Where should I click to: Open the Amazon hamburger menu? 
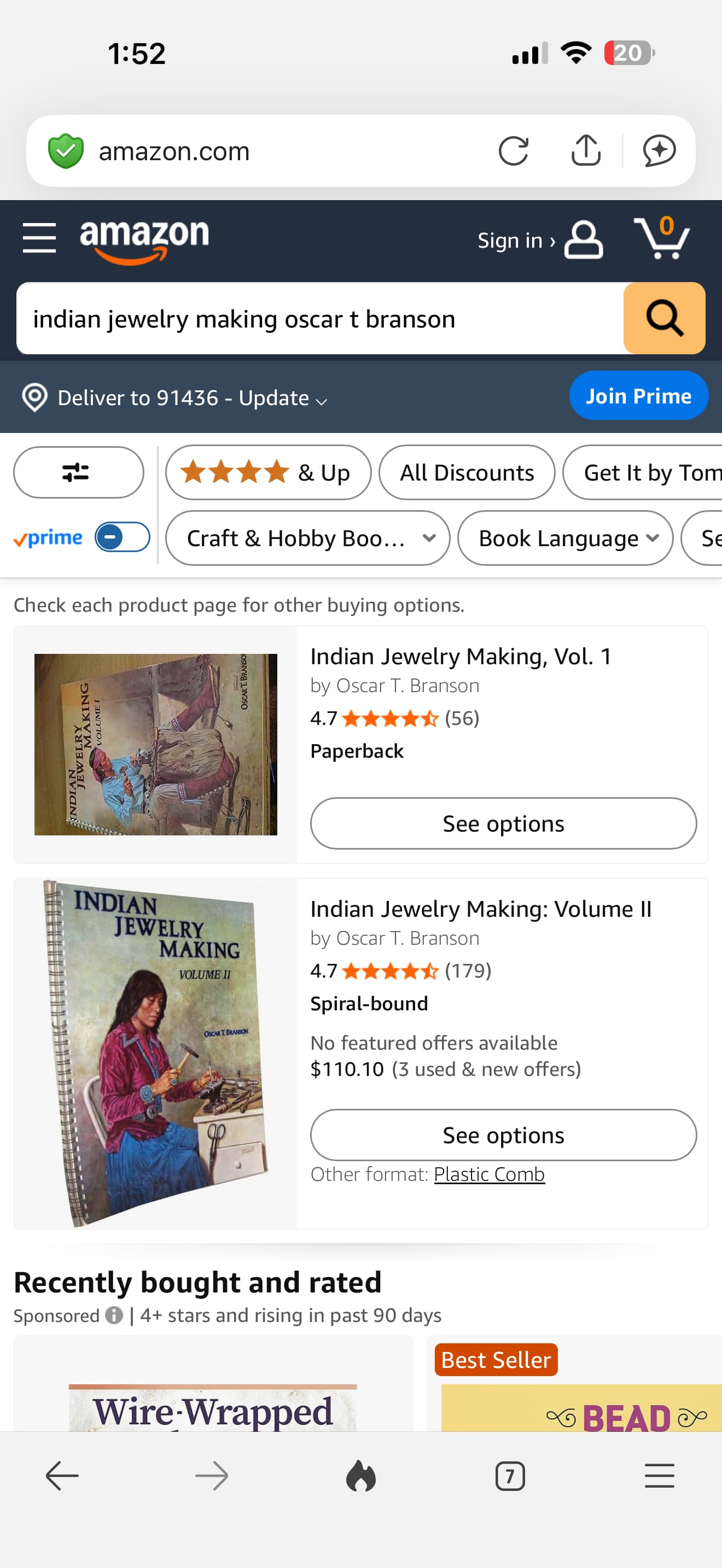tap(39, 237)
